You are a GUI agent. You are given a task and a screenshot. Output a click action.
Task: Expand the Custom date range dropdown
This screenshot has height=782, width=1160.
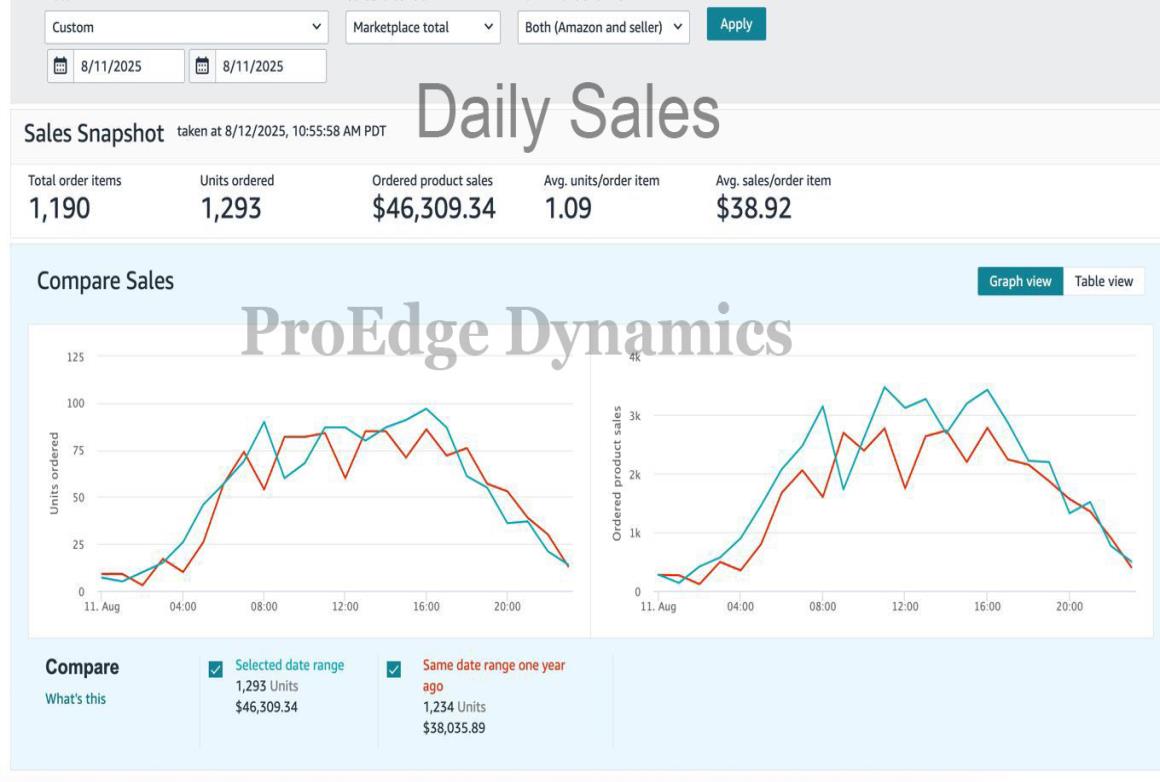(187, 27)
